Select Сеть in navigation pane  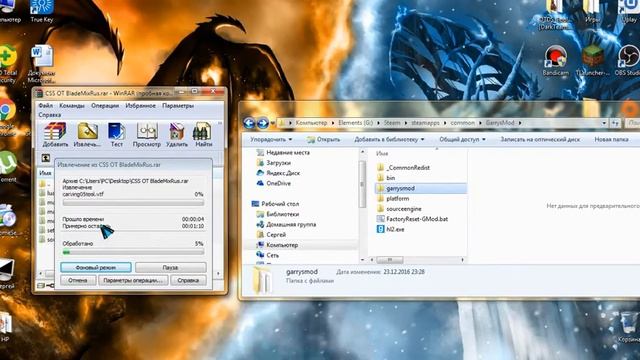[x=268, y=255]
